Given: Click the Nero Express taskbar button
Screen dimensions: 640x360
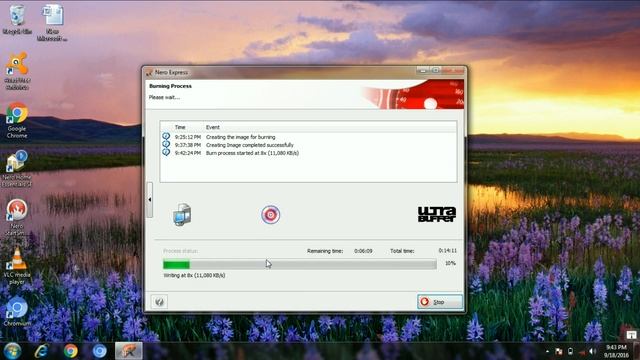Looking at the screenshot, I should (129, 351).
